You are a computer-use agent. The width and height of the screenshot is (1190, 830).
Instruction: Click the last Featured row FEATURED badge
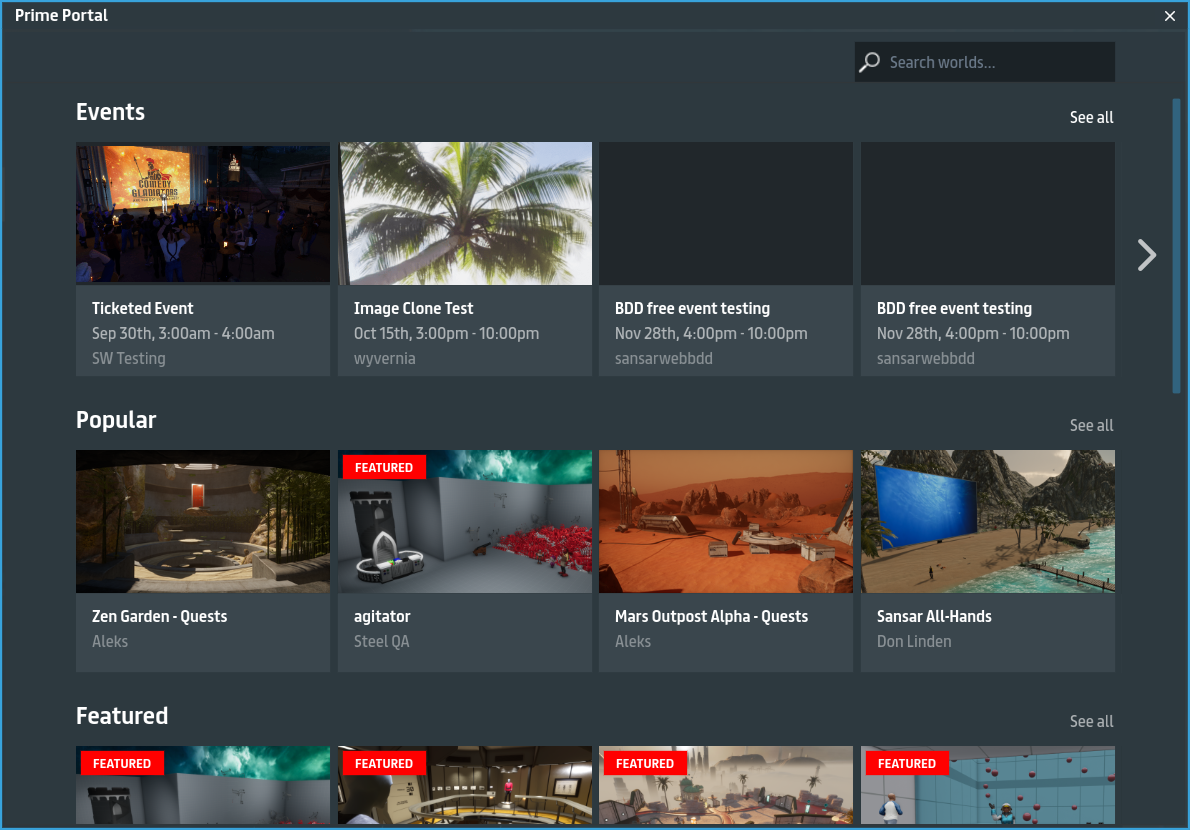click(x=907, y=763)
